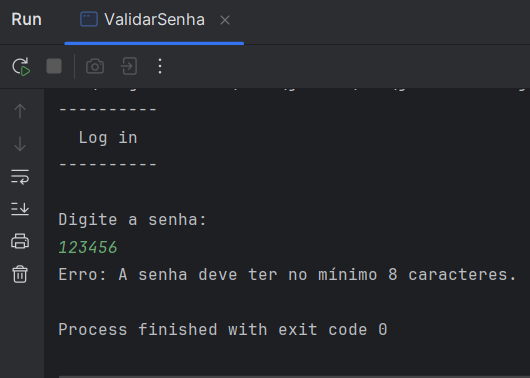Screen dimensions: 530x378
Task: Click the 'Log in' header text in console
Action: tap(108, 138)
